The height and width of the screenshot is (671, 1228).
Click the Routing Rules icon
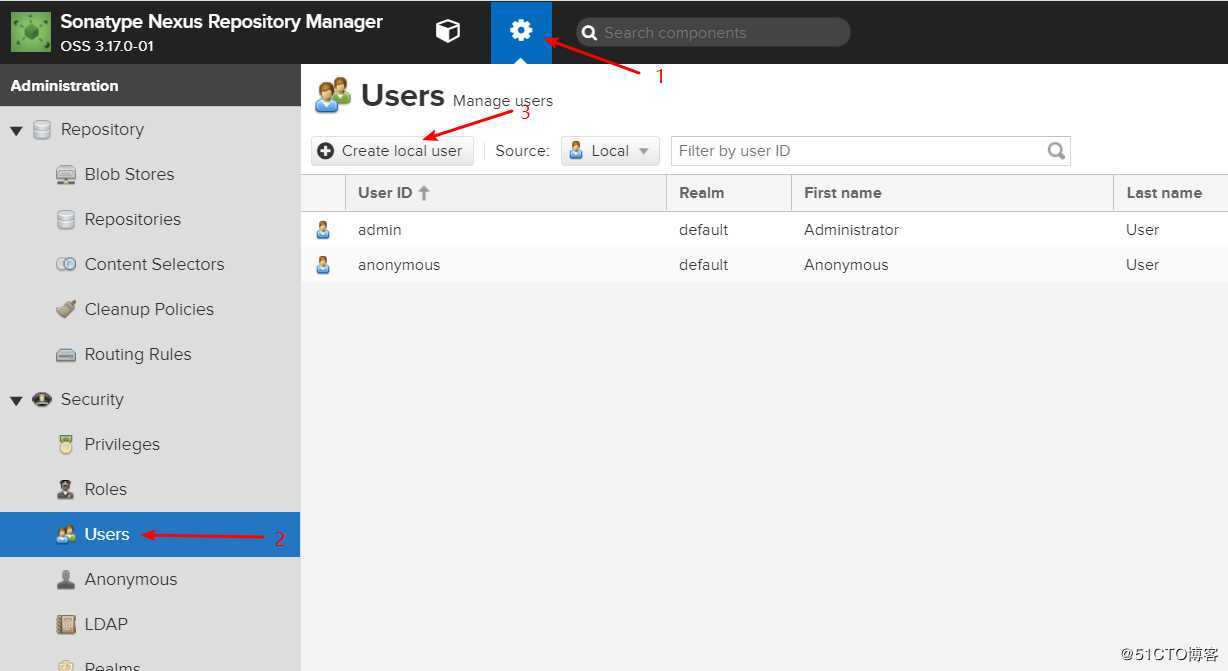pyautogui.click(x=66, y=355)
